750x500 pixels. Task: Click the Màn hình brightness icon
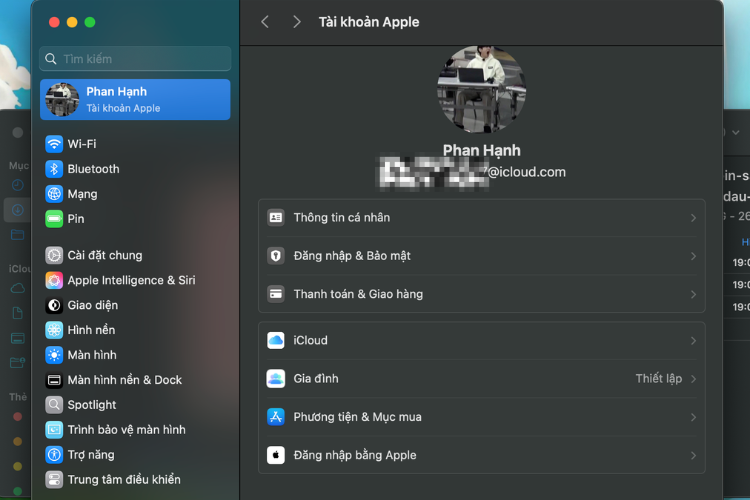54,355
